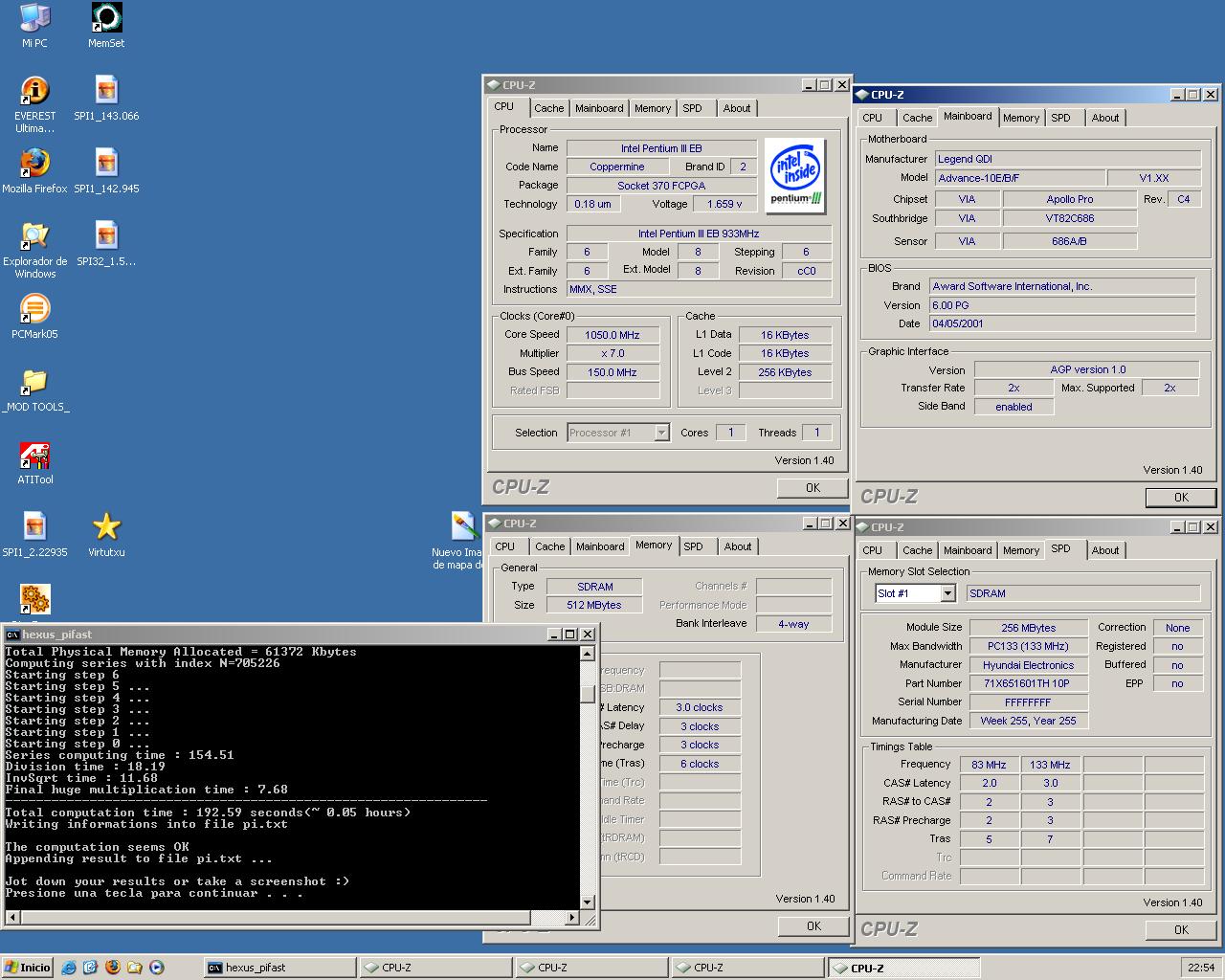Launch the ATITool desktop shortcut
Viewport: 1225px width, 980px height.
pos(34,454)
